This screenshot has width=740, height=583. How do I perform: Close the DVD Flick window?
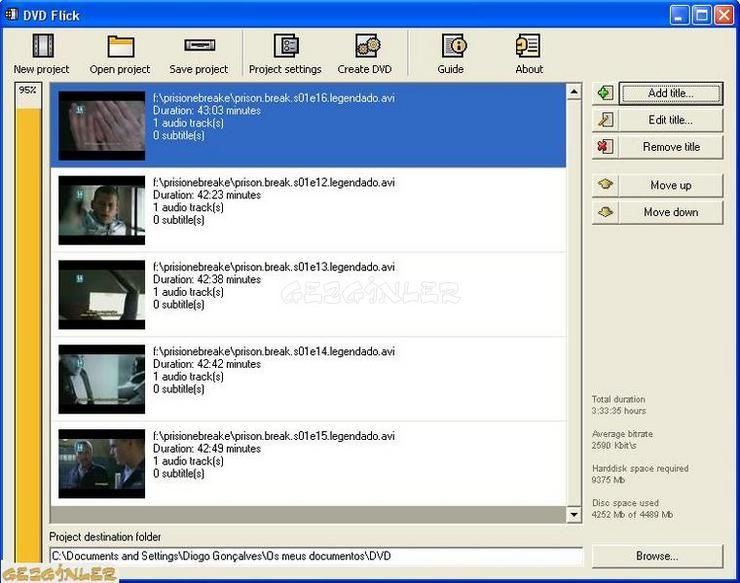[x=724, y=15]
